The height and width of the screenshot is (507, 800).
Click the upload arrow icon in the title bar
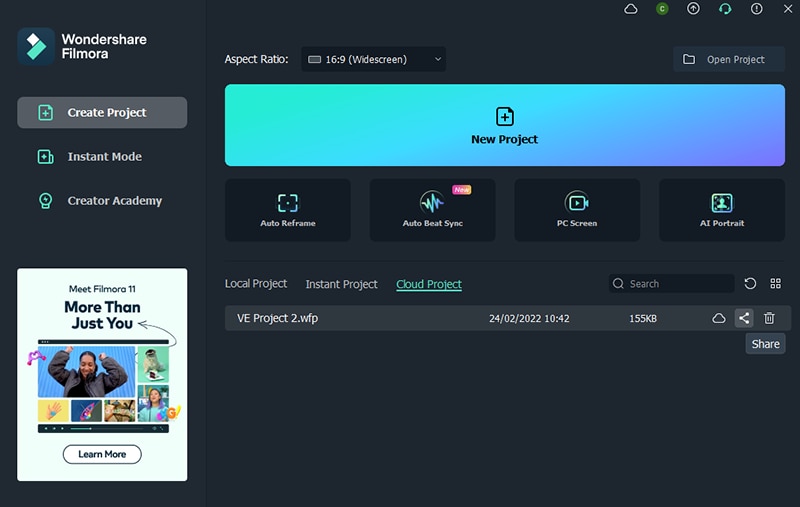coord(693,9)
